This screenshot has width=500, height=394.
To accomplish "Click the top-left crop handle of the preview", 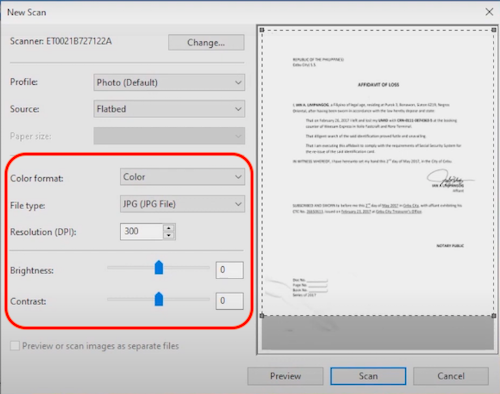I will pos(262,30).
